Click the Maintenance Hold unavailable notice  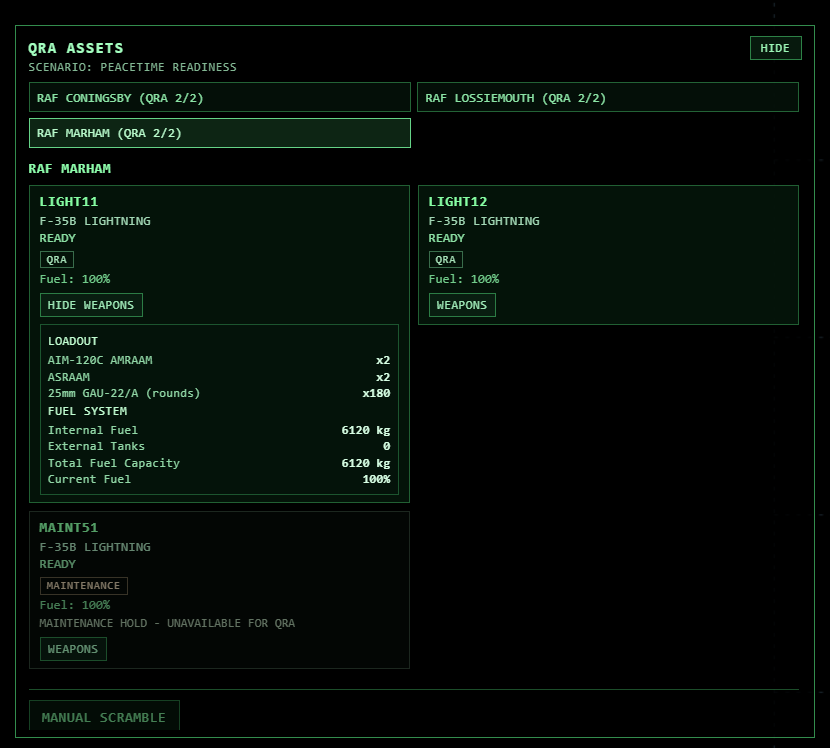click(167, 623)
